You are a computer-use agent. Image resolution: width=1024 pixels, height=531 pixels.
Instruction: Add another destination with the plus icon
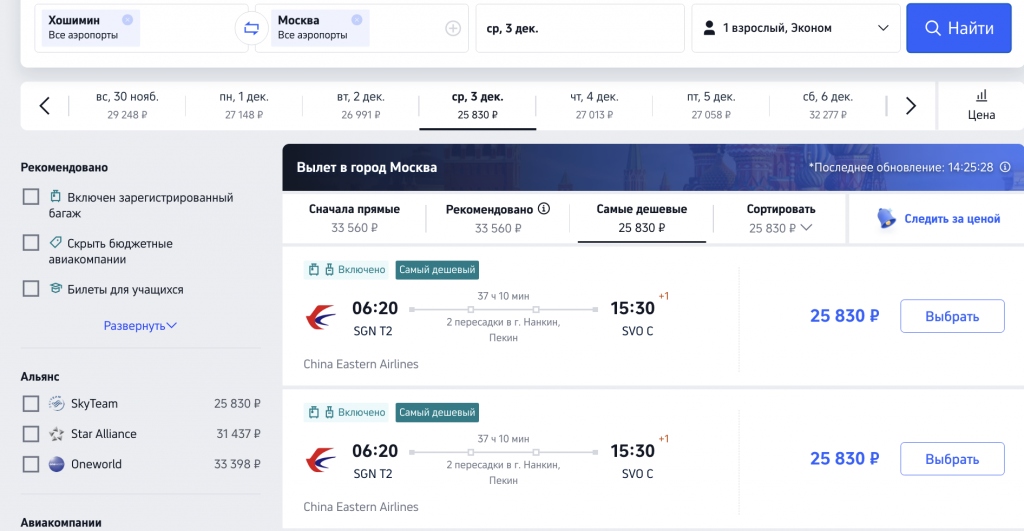point(453,28)
